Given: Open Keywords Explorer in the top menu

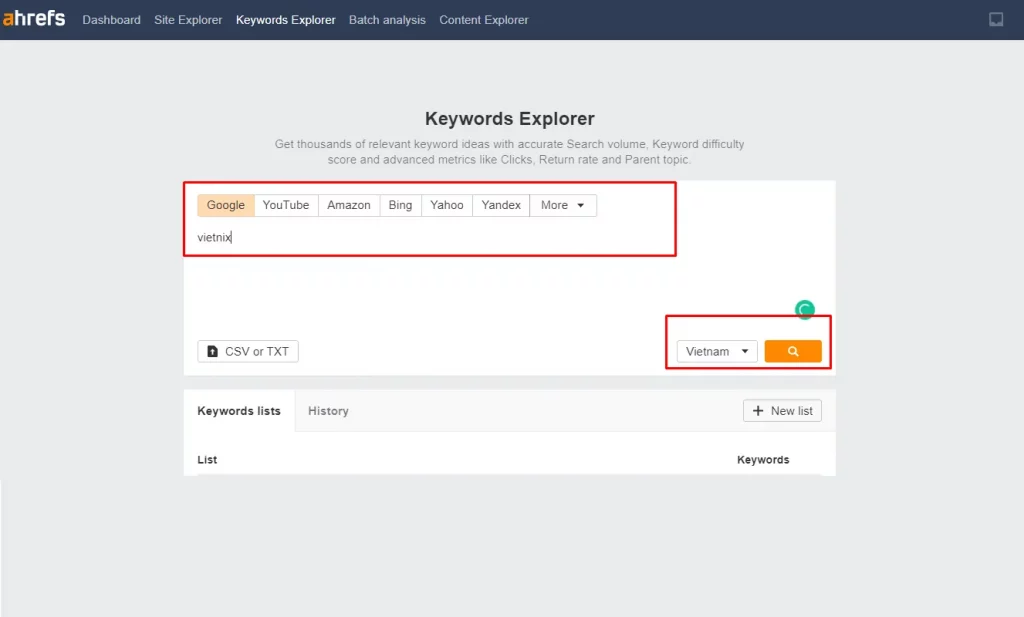Looking at the screenshot, I should 285,20.
